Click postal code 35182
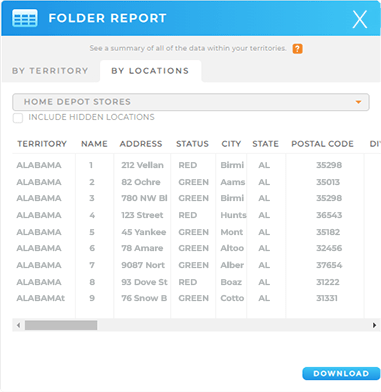Viewport: 381px width, 392px height. point(328,232)
